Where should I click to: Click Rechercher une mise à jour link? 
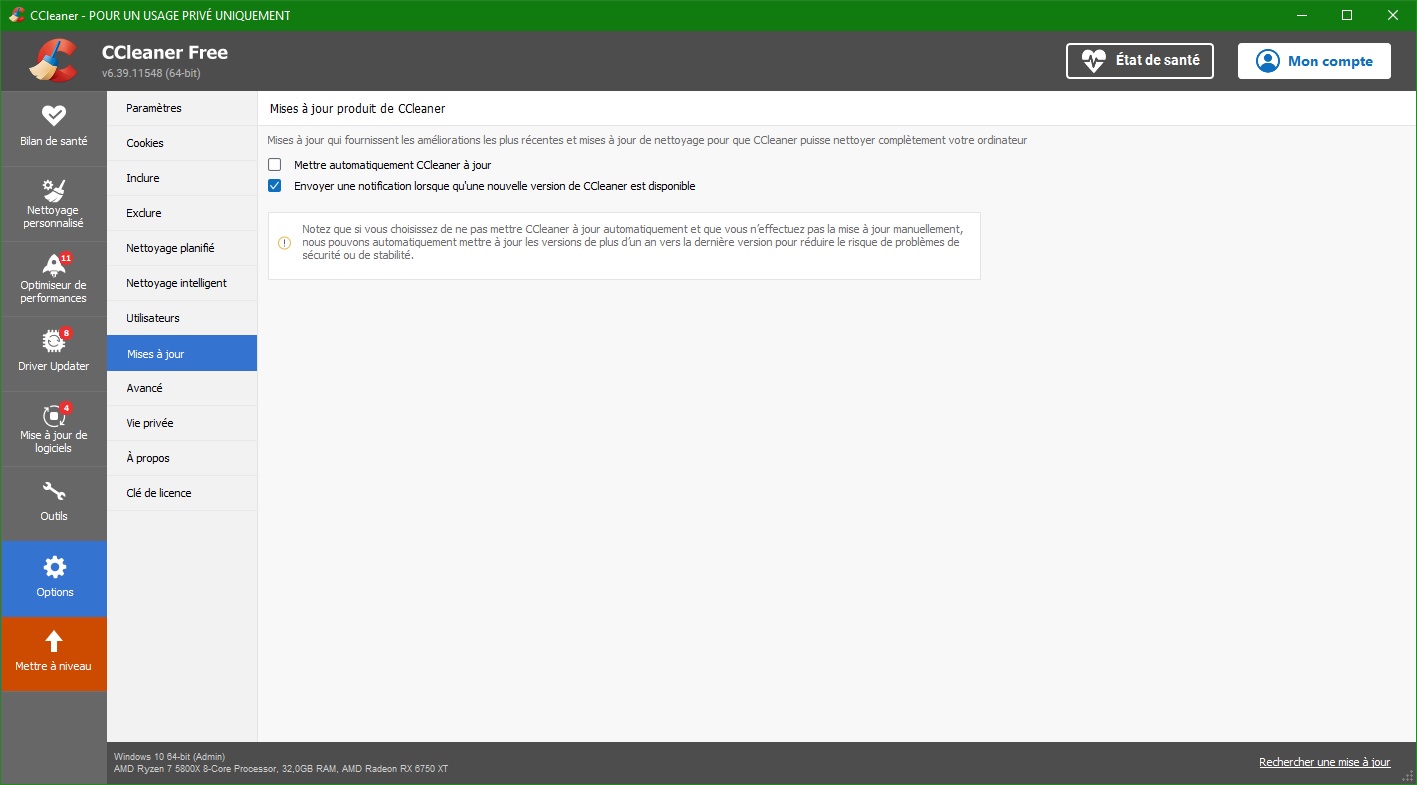point(1324,762)
